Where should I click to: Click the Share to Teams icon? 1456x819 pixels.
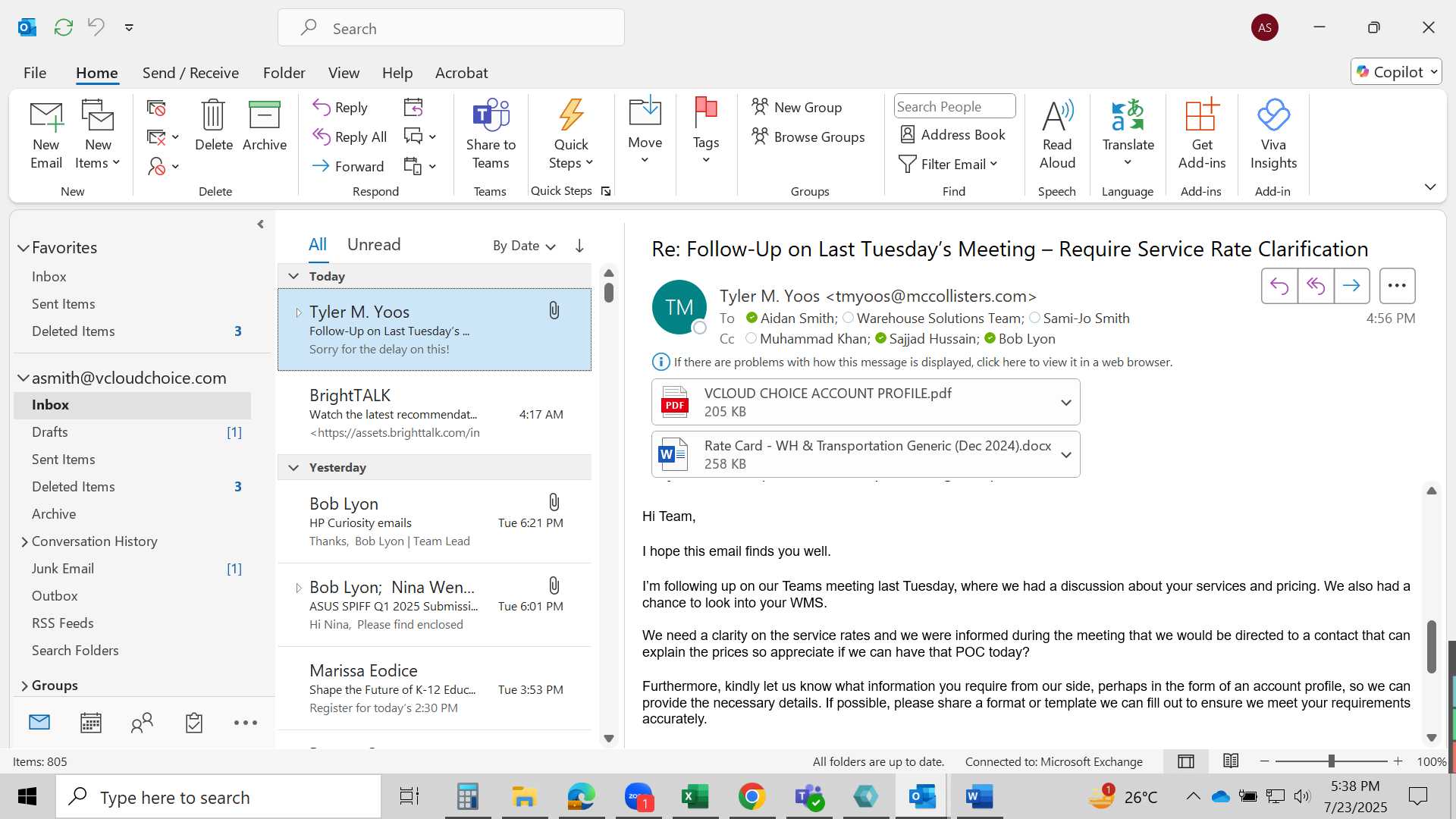491,135
